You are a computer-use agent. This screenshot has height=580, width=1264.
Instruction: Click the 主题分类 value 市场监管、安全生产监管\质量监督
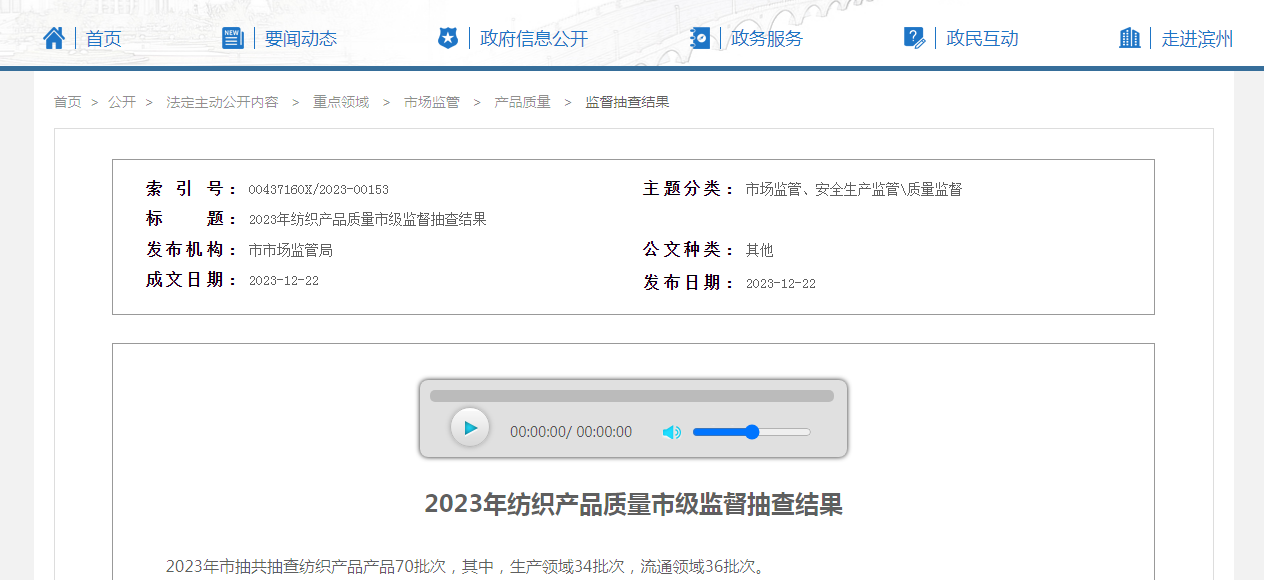tap(853, 189)
